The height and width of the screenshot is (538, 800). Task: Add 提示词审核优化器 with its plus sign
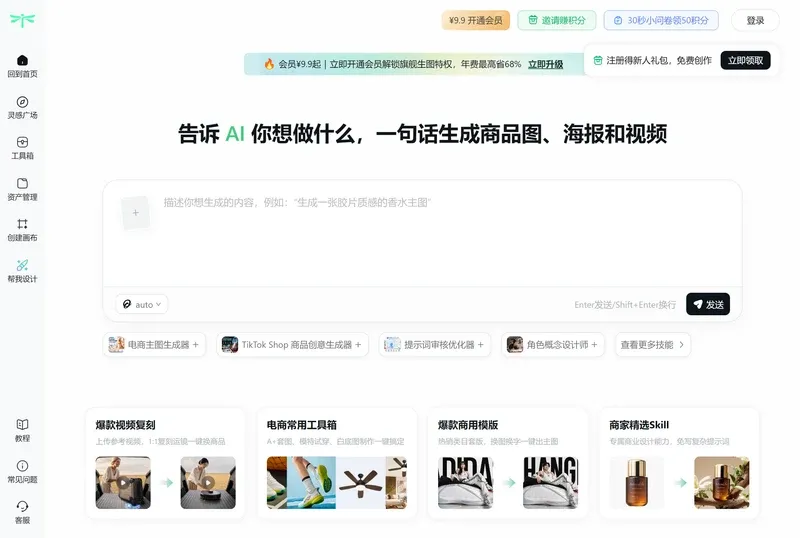click(x=481, y=345)
